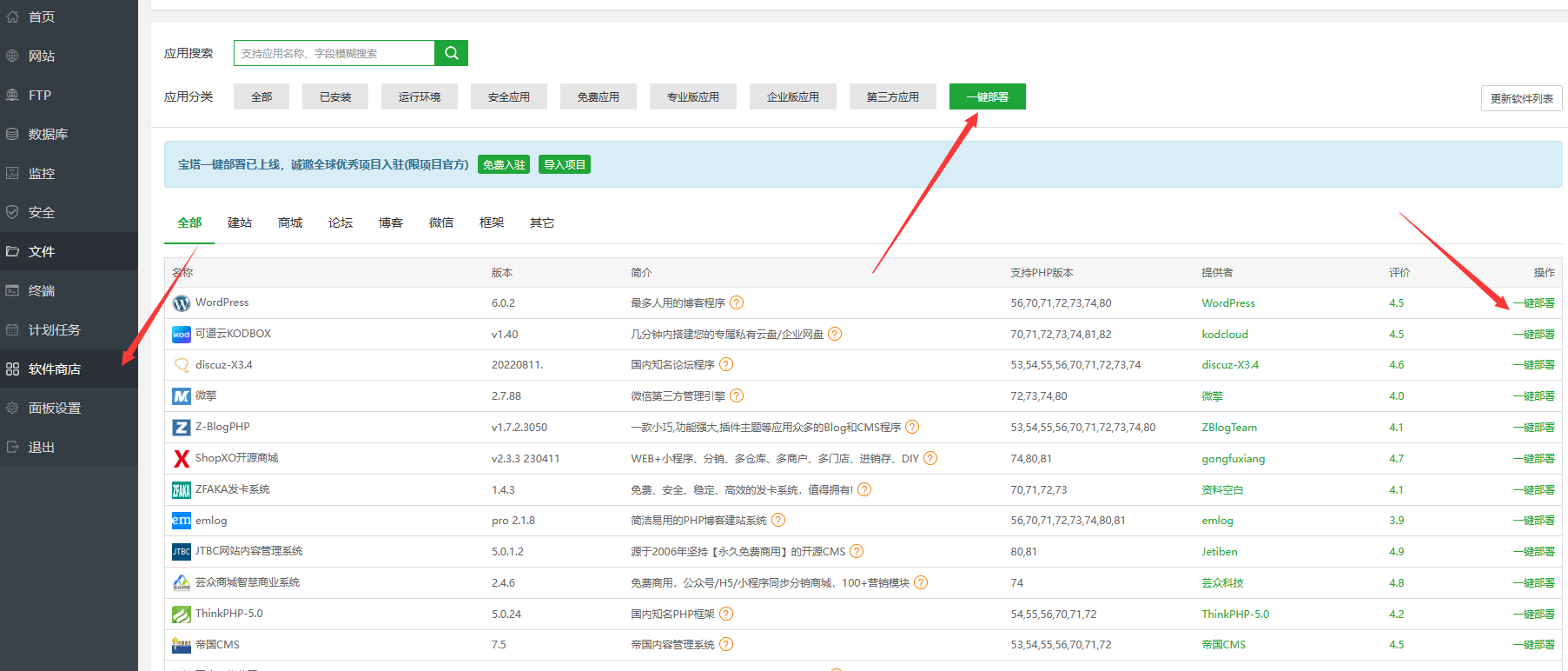Screen dimensions: 1568x671
Task: Switch to the 建站 tab
Action: (x=240, y=223)
